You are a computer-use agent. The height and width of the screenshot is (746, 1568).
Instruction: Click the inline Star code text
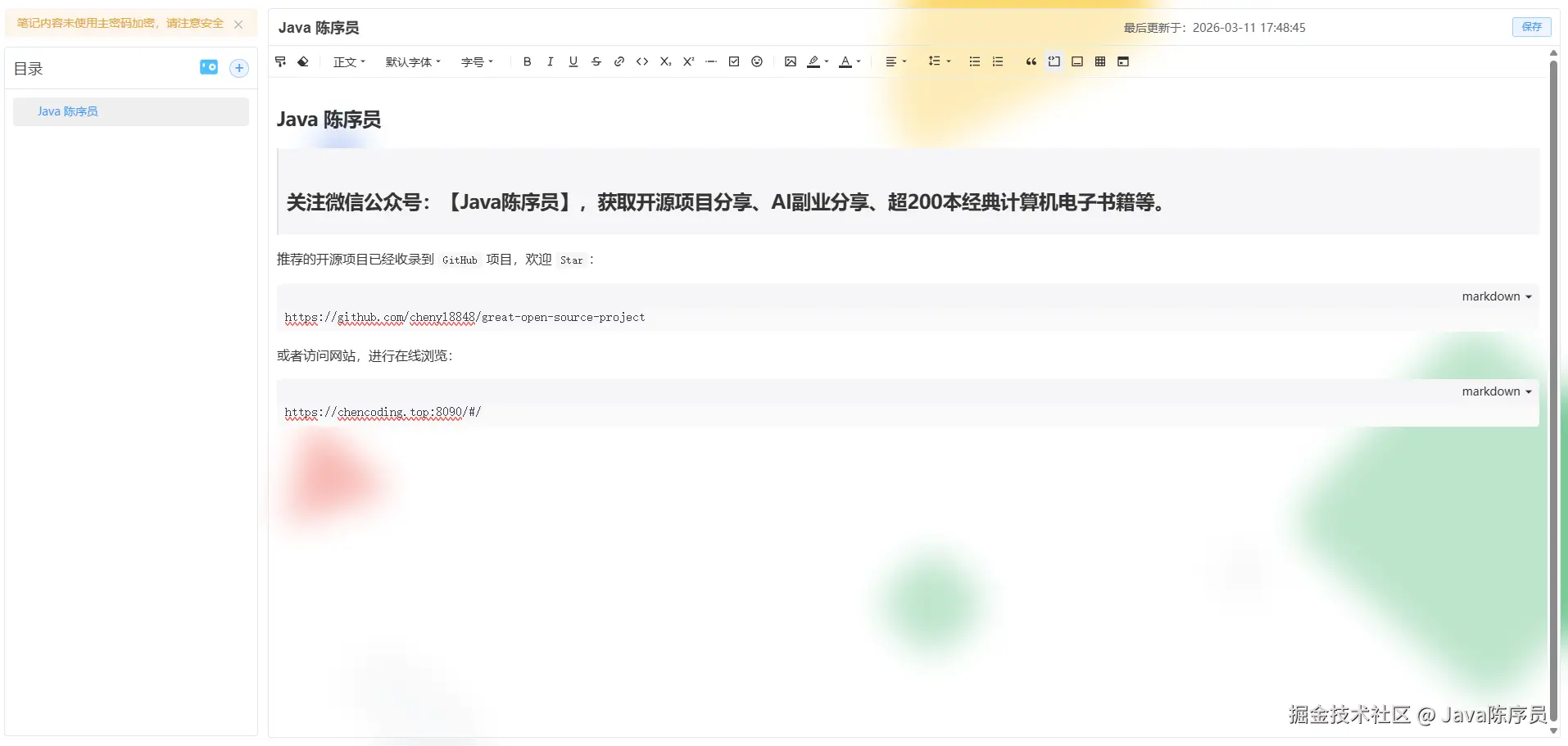click(x=572, y=260)
